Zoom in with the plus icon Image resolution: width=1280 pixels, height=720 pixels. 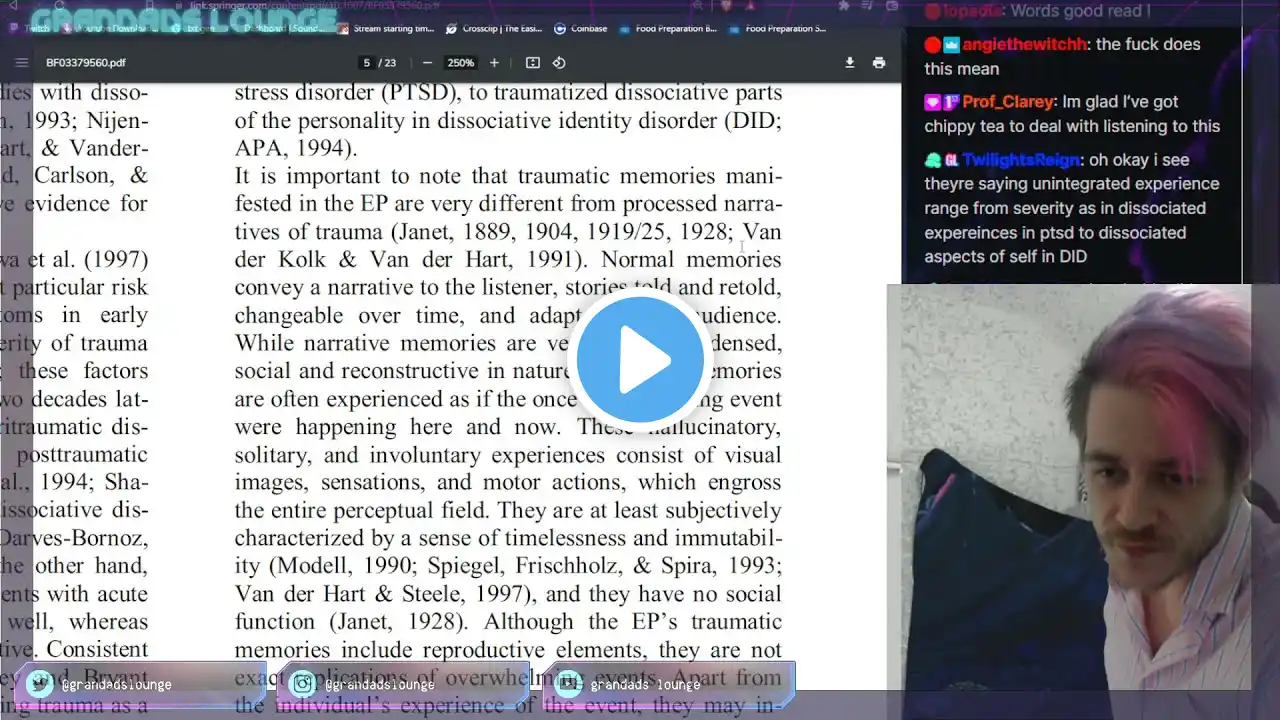494,63
